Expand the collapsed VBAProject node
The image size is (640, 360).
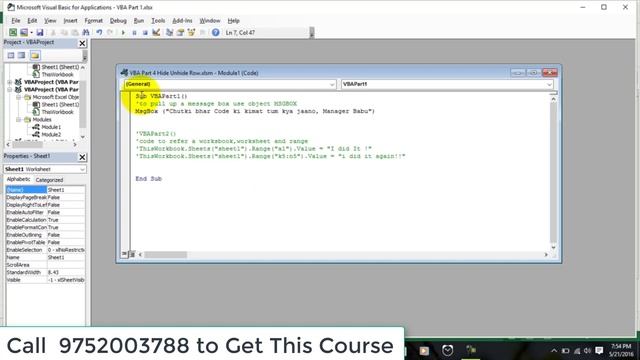point(10,82)
